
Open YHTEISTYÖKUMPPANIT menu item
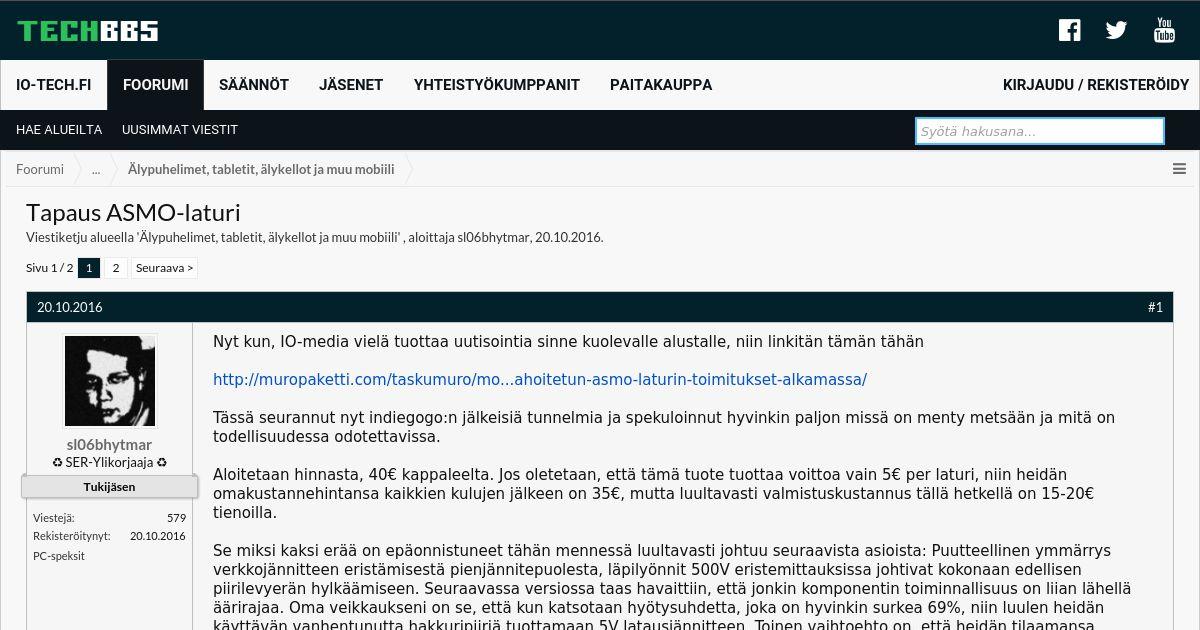tap(497, 85)
